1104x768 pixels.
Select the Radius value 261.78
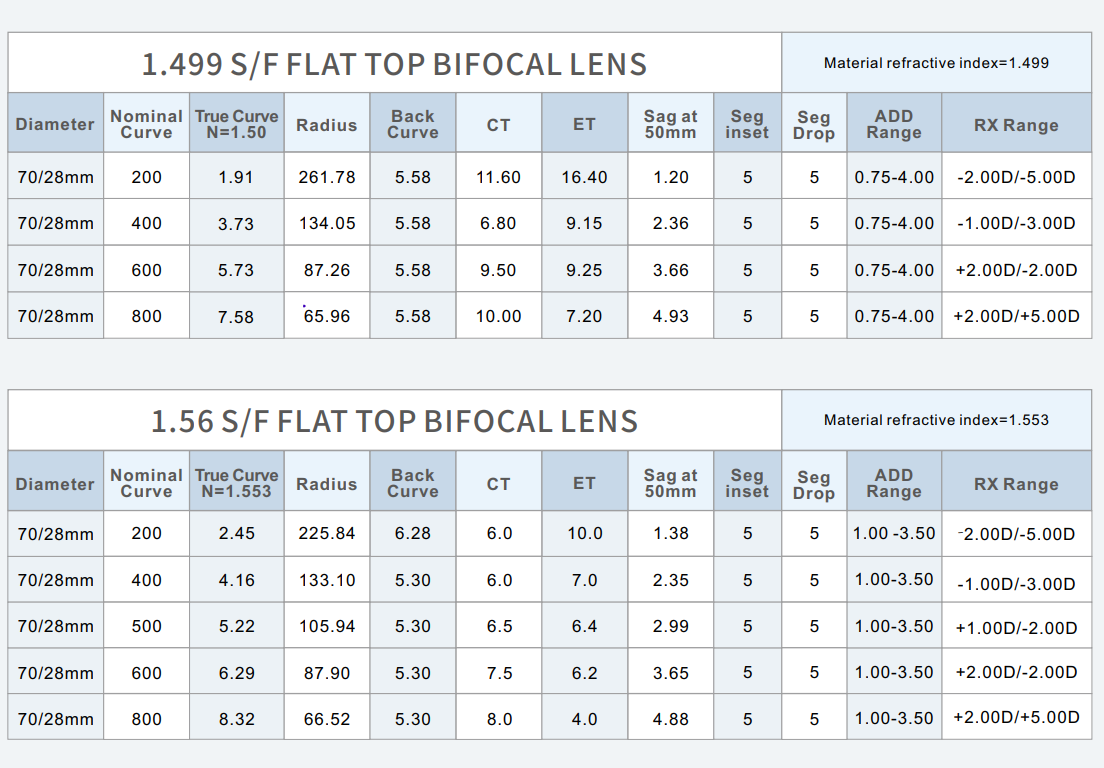(x=327, y=177)
